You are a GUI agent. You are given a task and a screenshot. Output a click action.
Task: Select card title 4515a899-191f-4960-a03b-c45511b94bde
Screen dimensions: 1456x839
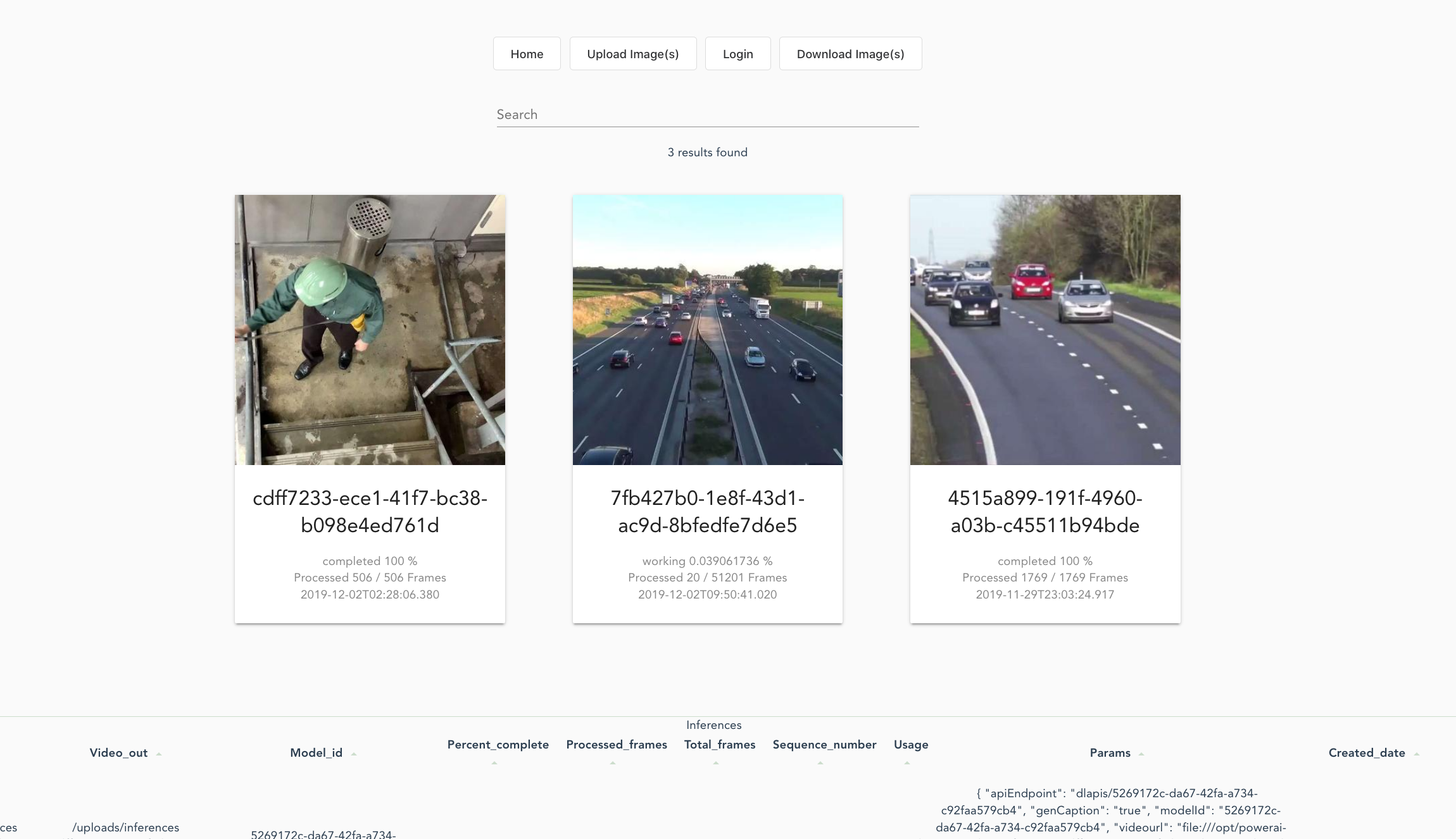pyautogui.click(x=1045, y=511)
